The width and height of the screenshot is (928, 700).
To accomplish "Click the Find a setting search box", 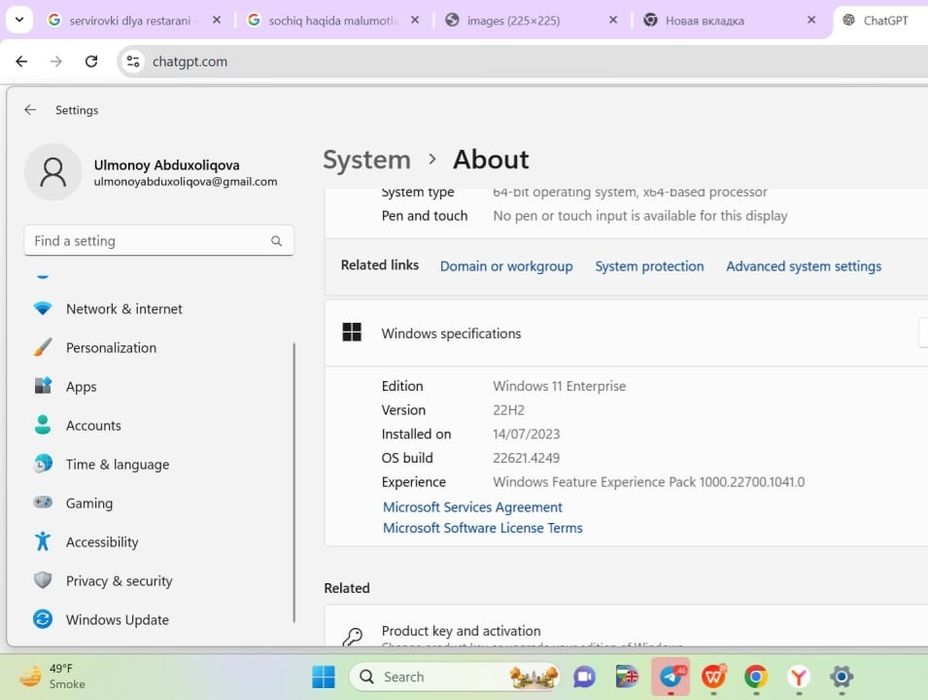I will point(150,241).
